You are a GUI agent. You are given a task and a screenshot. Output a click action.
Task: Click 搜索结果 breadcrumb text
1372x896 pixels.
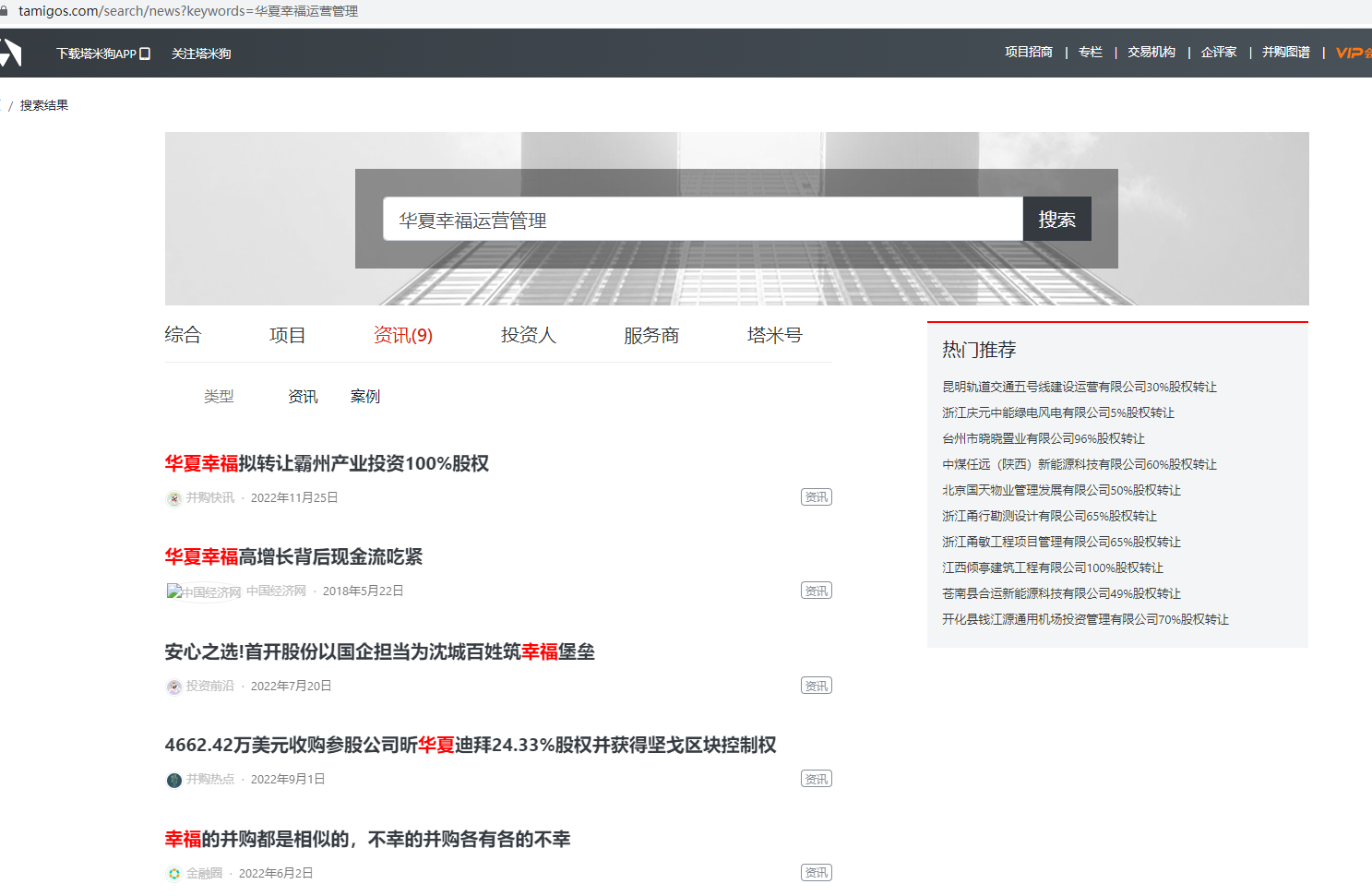pos(44,105)
